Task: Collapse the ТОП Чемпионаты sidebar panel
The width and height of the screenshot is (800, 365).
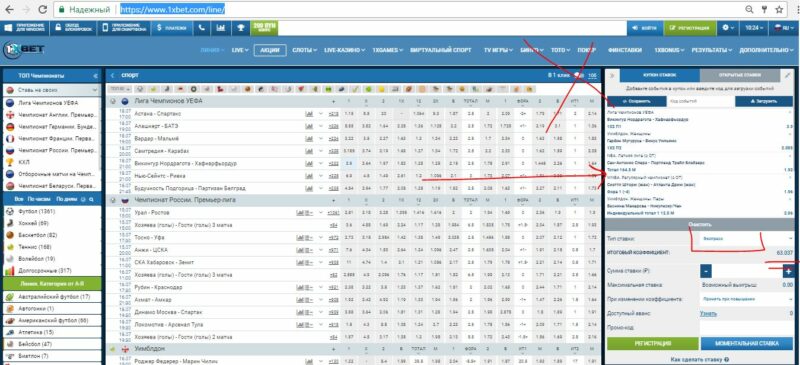Action: click(95, 76)
